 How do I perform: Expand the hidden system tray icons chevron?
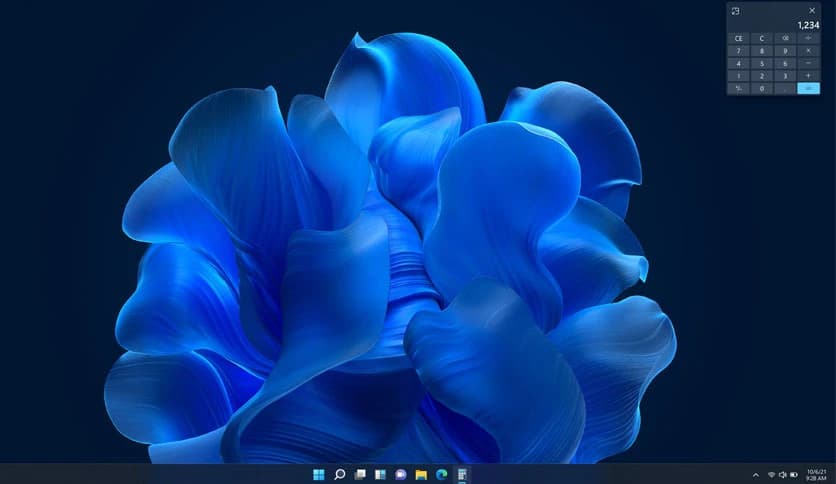click(x=755, y=475)
